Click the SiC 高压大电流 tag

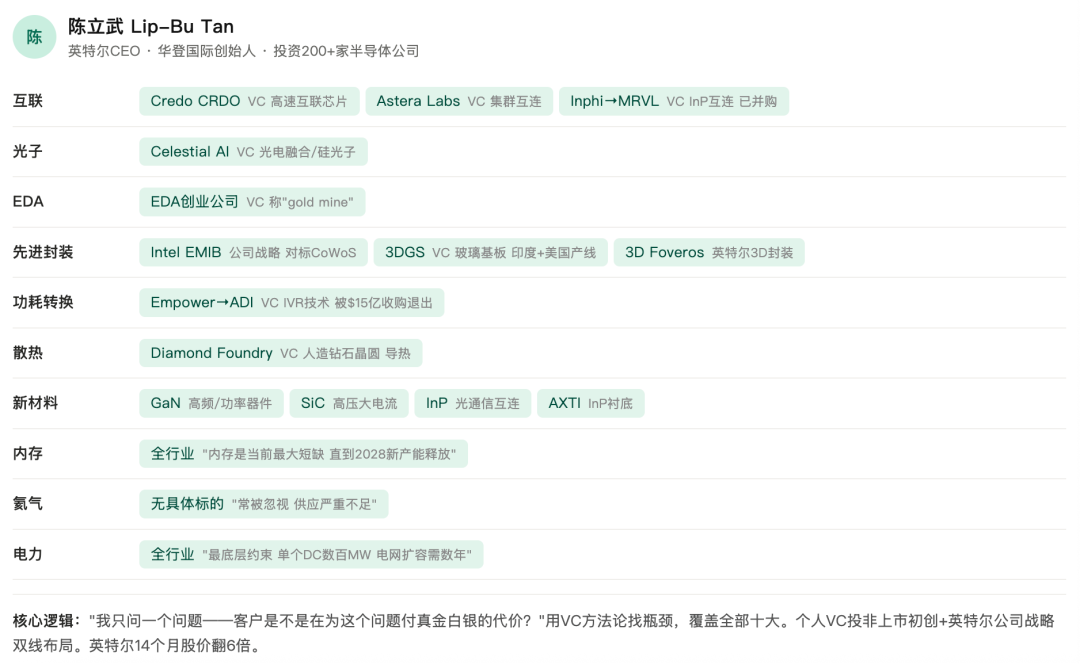click(x=349, y=403)
